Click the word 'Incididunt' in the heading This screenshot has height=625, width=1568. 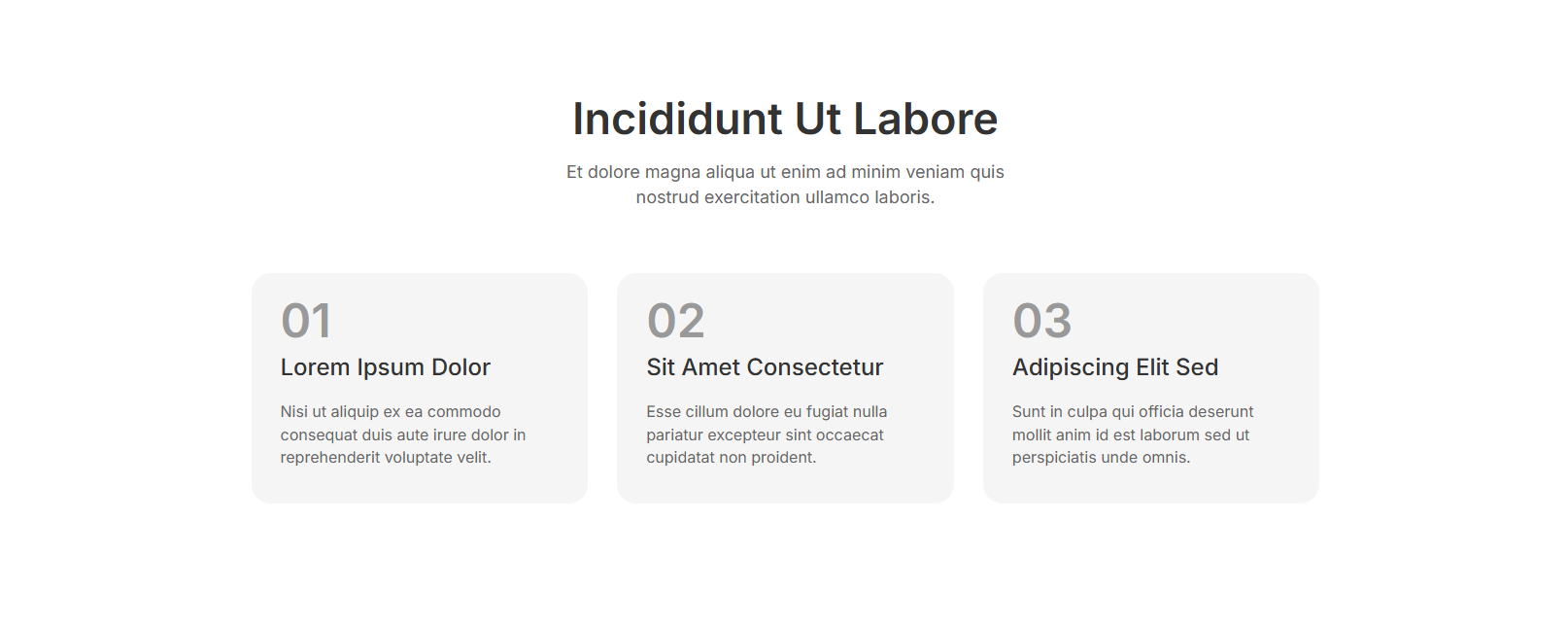677,120
